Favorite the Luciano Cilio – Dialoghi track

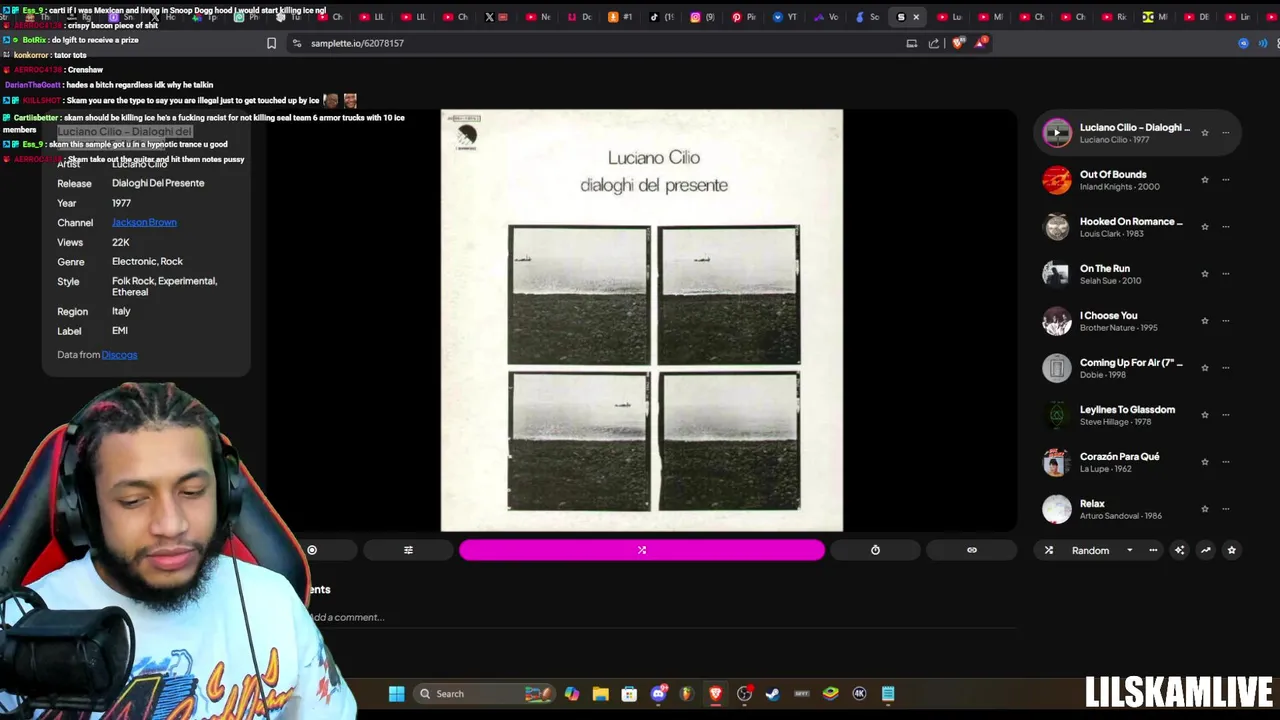[1205, 133]
